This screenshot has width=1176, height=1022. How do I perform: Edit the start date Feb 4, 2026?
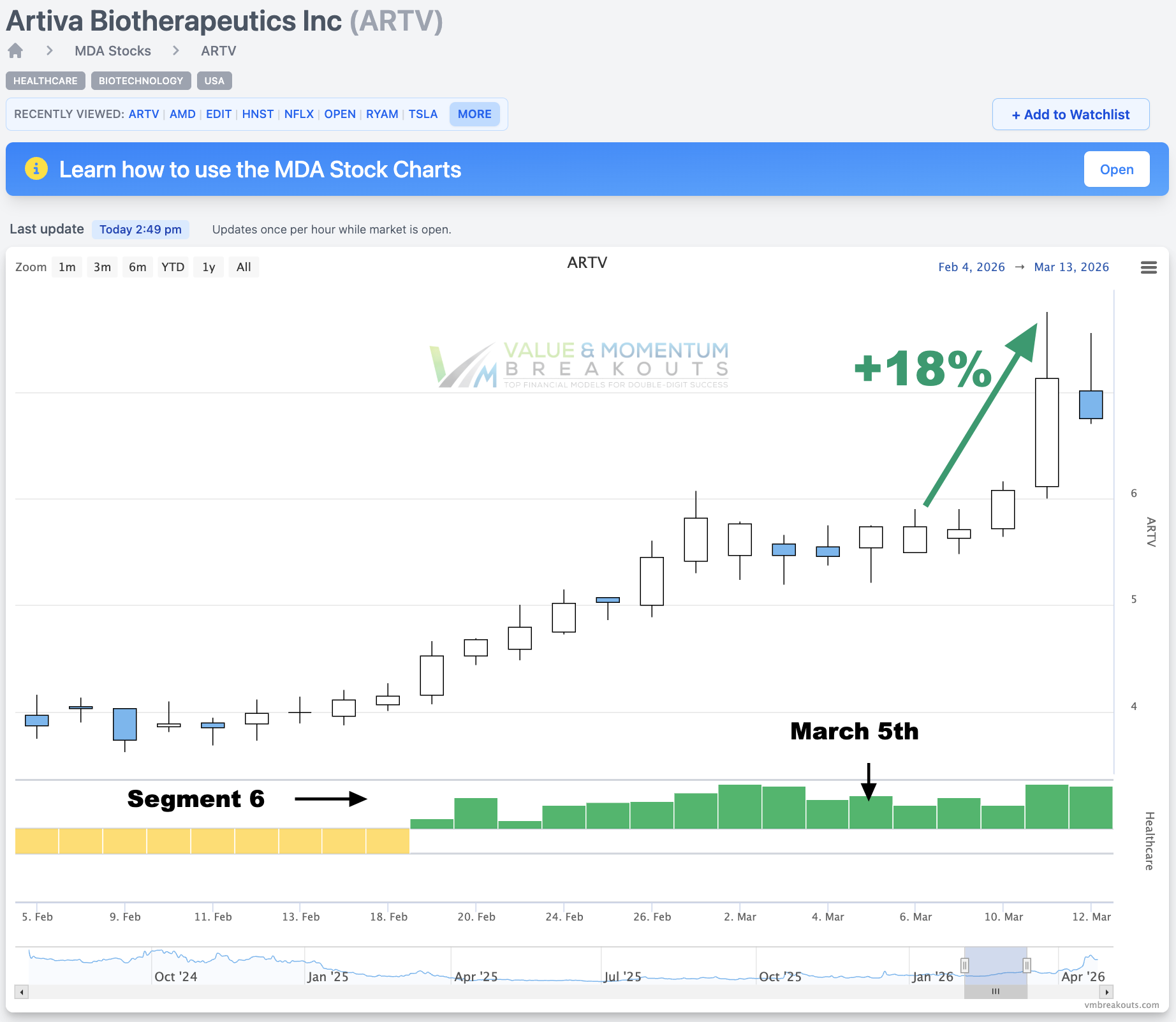click(x=971, y=267)
